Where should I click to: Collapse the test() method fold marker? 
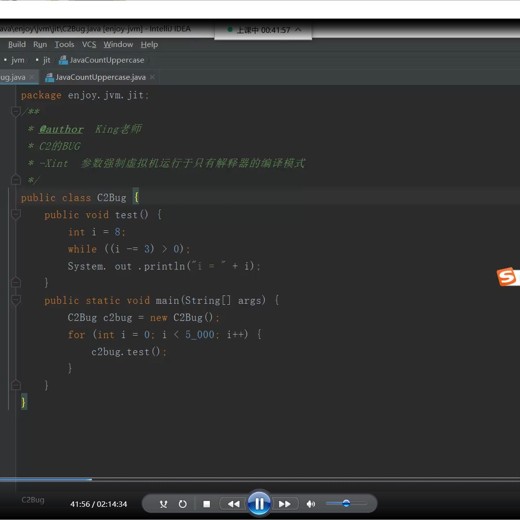click(x=15, y=214)
